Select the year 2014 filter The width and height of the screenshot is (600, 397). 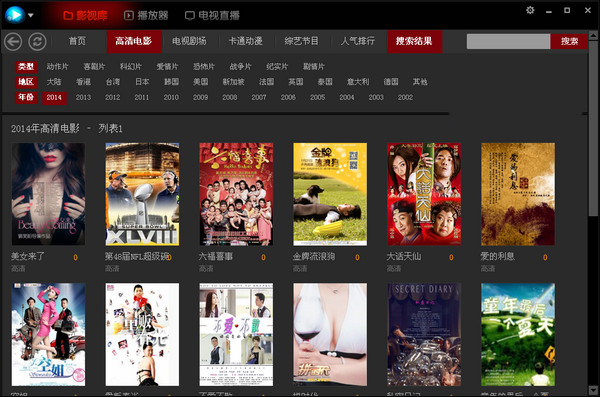click(x=54, y=98)
